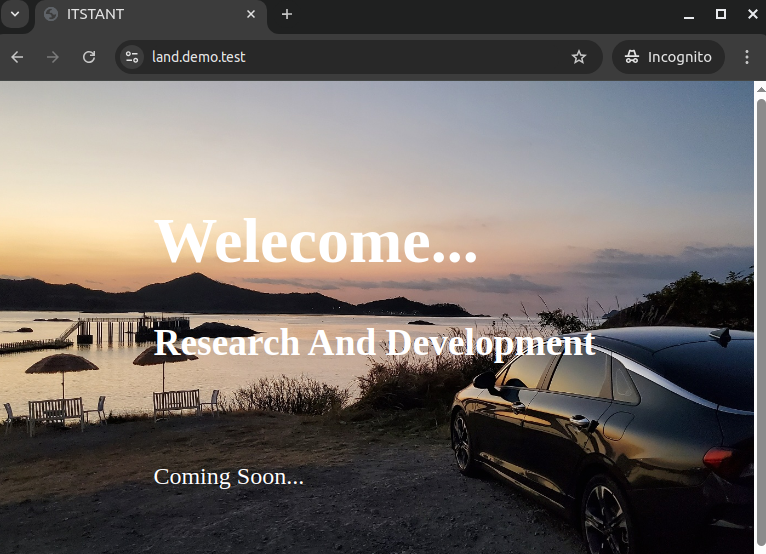This screenshot has width=766, height=554.
Task: Click the Welecome... heading text
Action: pyautogui.click(x=316, y=241)
